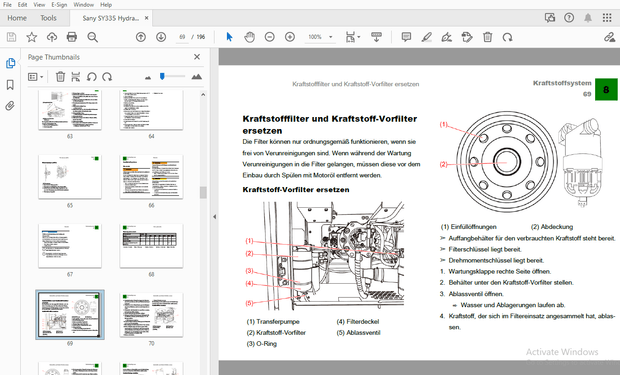620x375 pixels.
Task: Open the Bookmarks sidebar panel
Action: point(10,85)
